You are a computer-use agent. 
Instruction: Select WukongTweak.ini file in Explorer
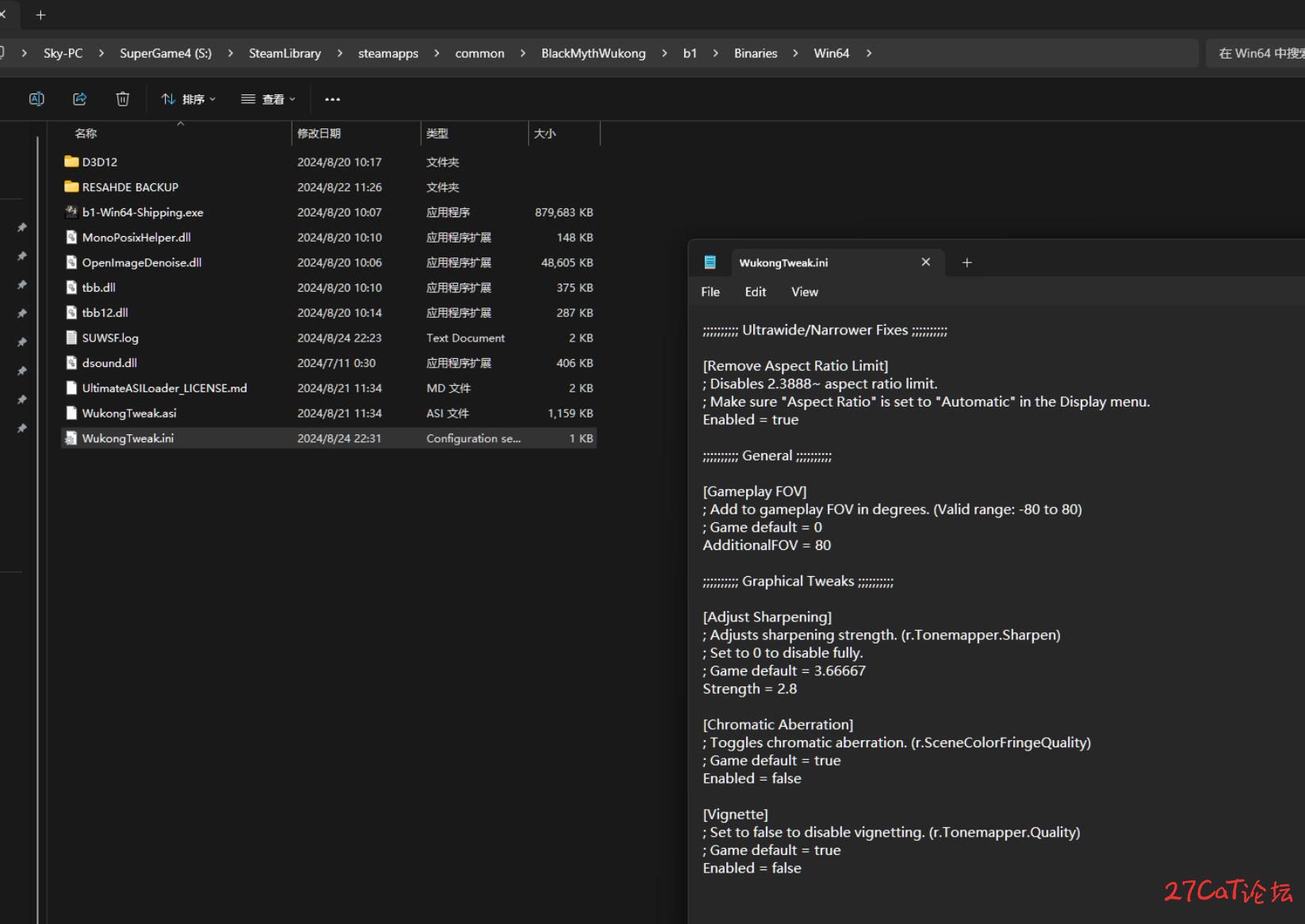(328, 438)
